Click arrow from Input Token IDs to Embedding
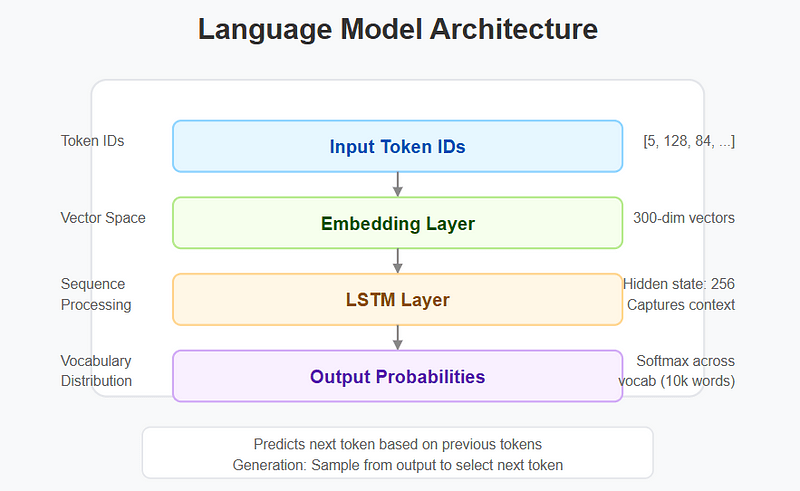The height and width of the screenshot is (491, 800). tap(398, 184)
